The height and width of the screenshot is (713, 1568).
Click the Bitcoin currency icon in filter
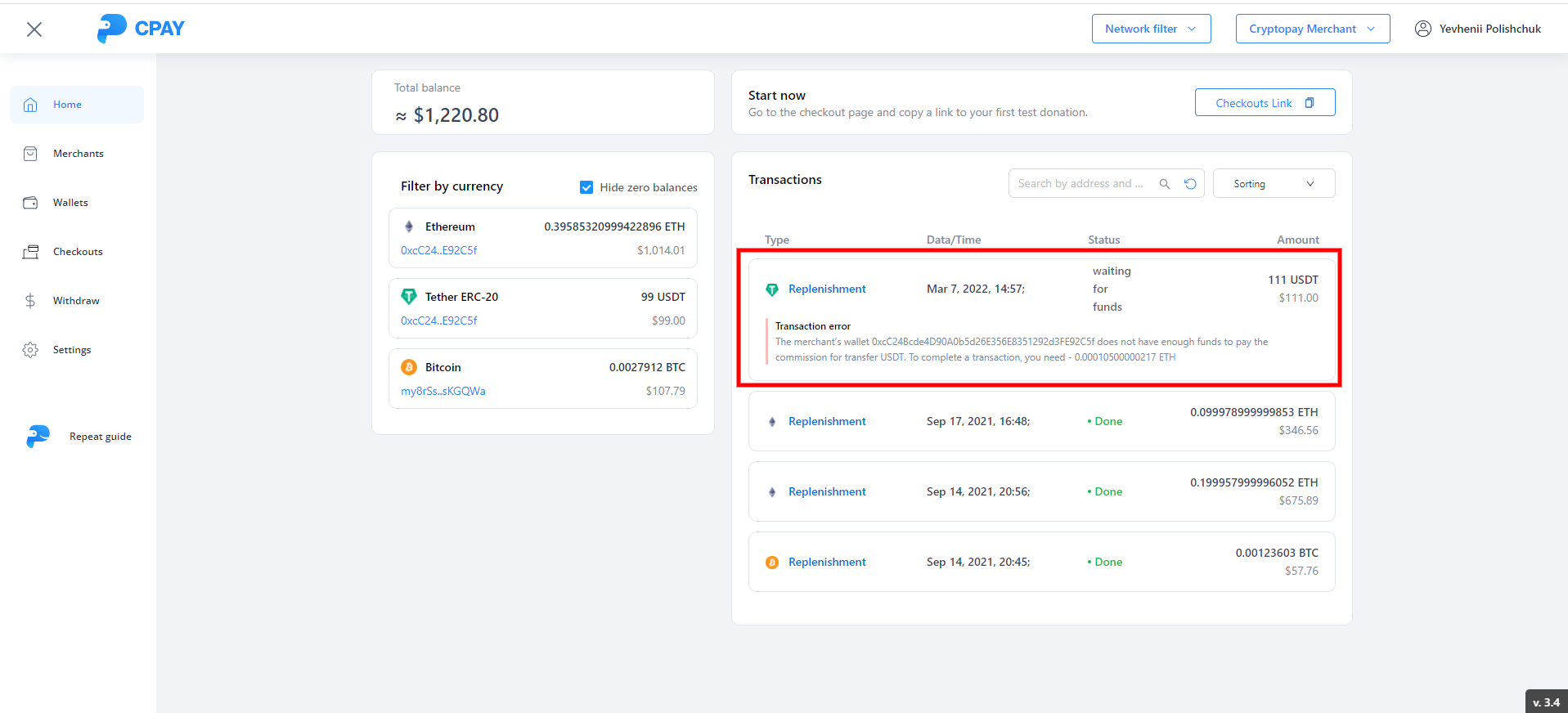[409, 367]
